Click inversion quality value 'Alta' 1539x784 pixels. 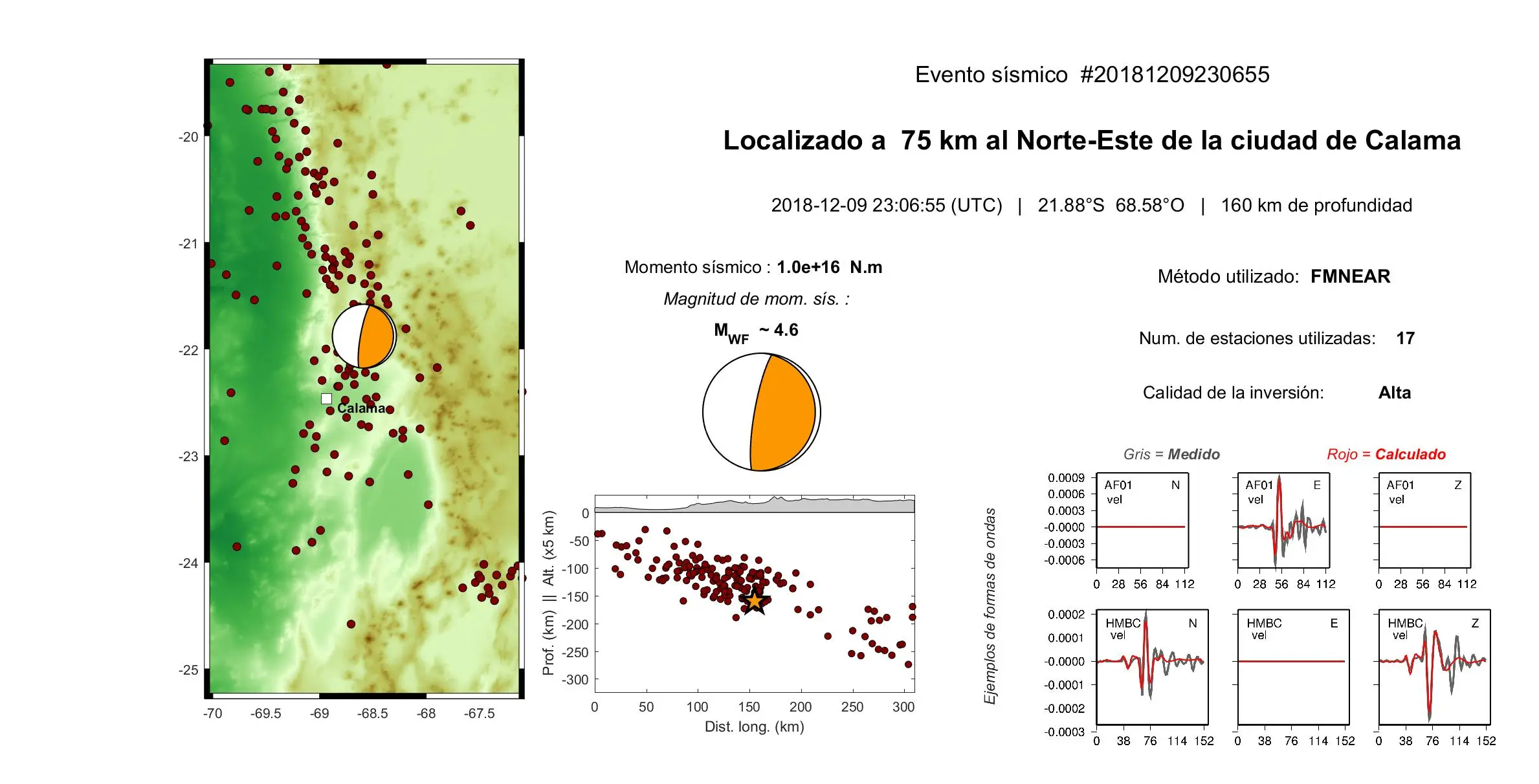click(x=1394, y=393)
